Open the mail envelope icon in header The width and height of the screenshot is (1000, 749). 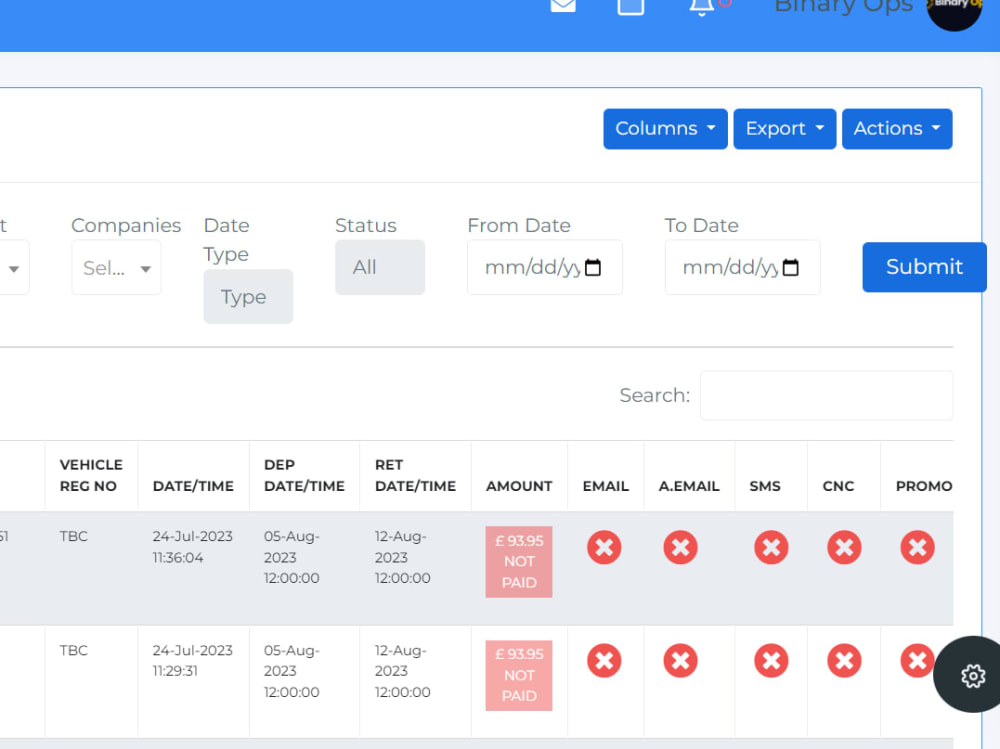coord(563,5)
